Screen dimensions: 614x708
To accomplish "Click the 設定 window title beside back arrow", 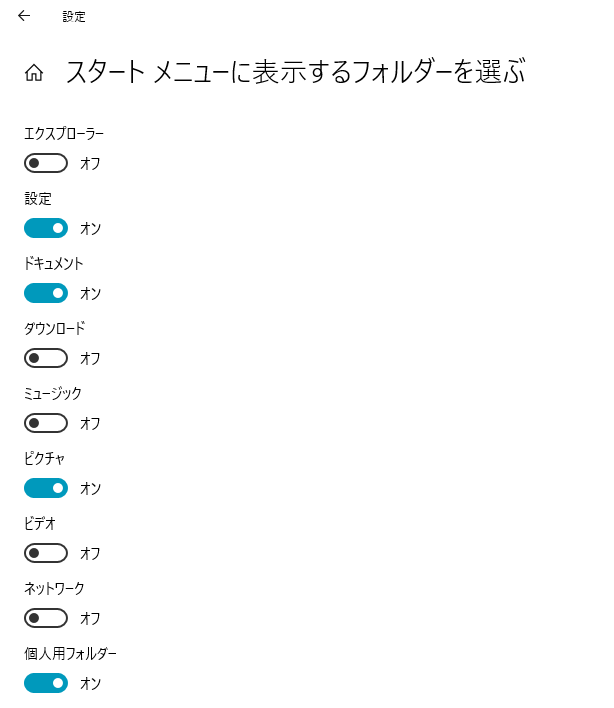I will [x=74, y=17].
